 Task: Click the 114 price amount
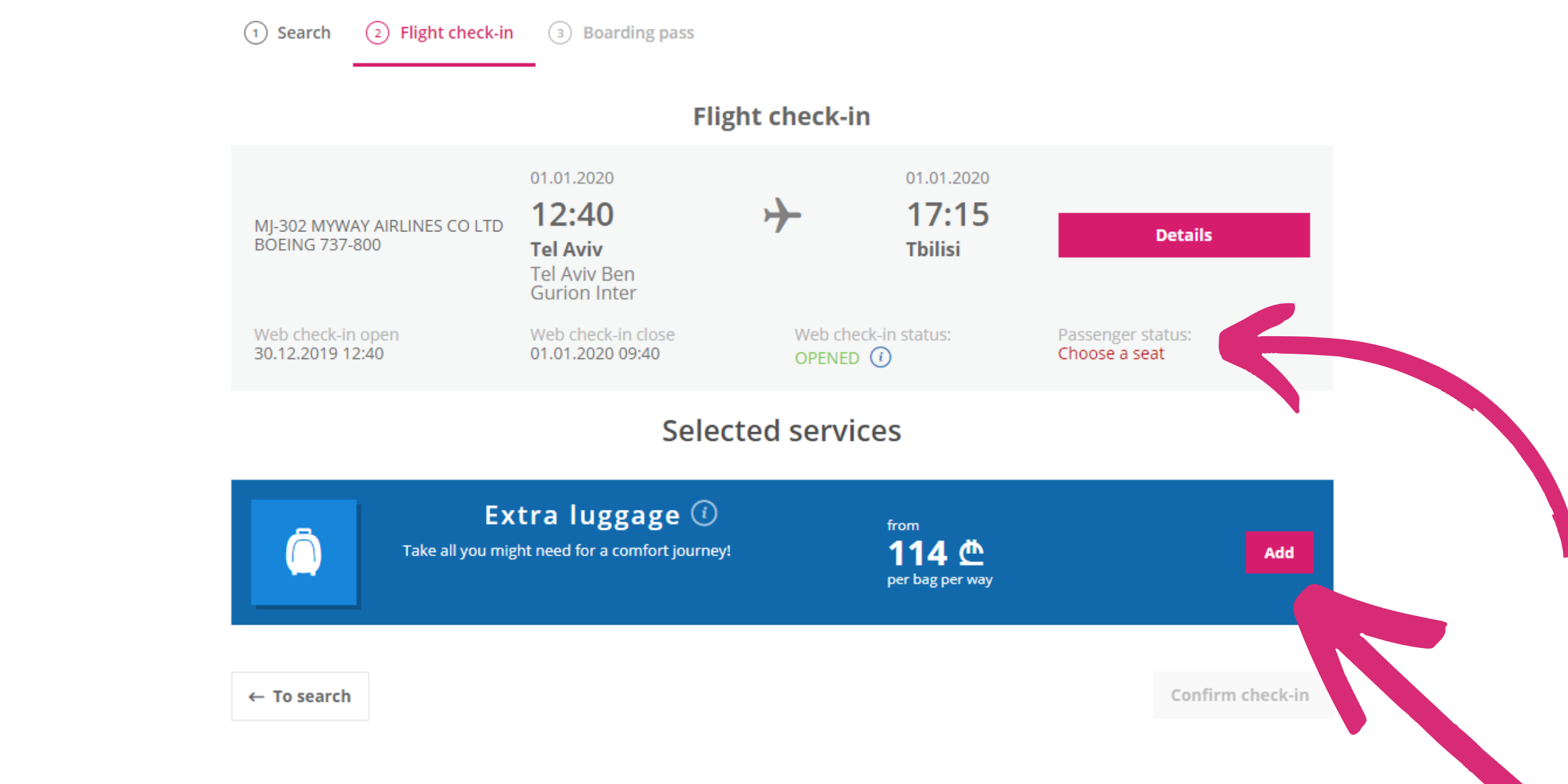tap(917, 553)
